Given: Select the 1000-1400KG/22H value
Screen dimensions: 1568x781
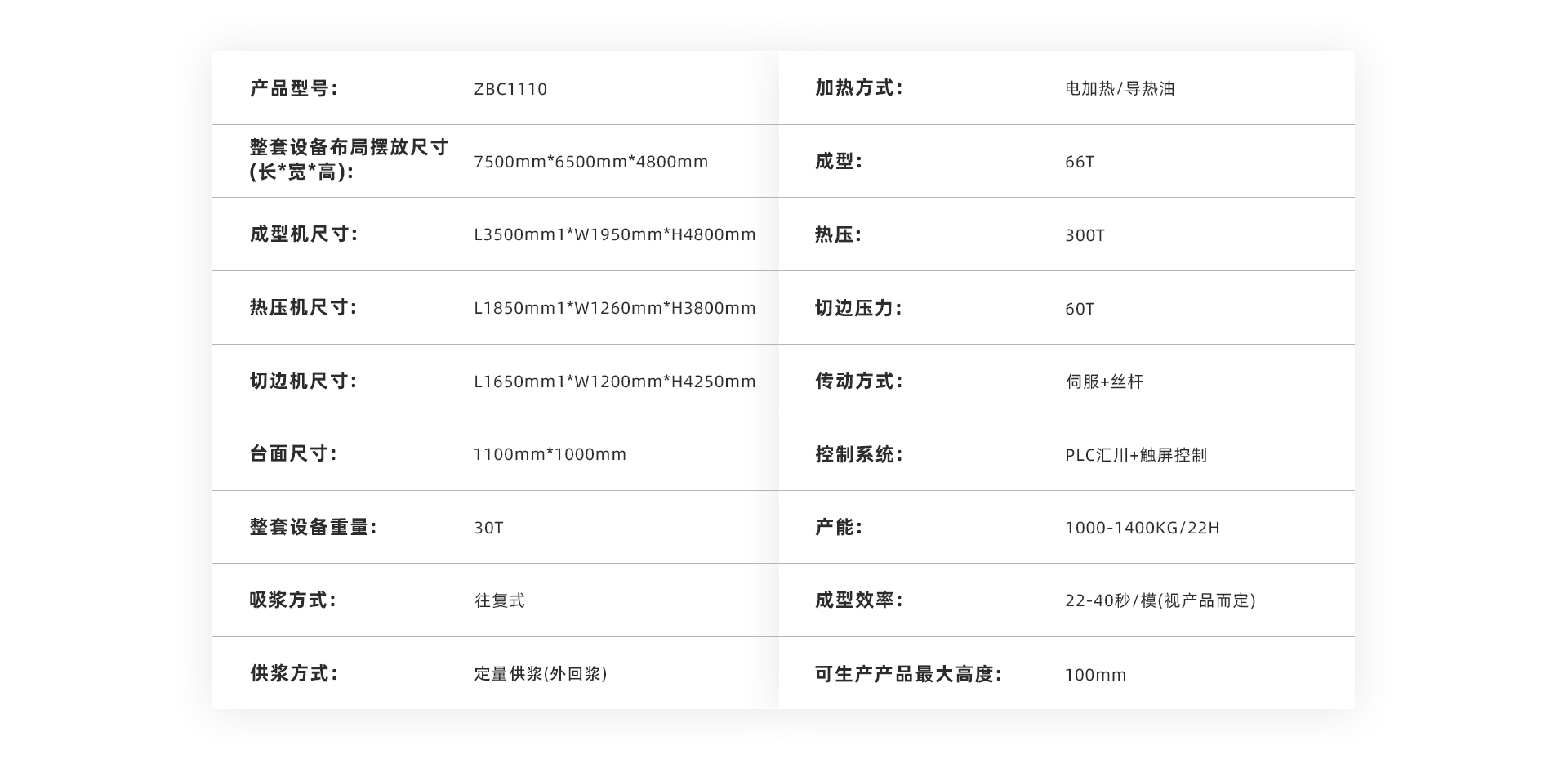Looking at the screenshot, I should tap(1143, 528).
